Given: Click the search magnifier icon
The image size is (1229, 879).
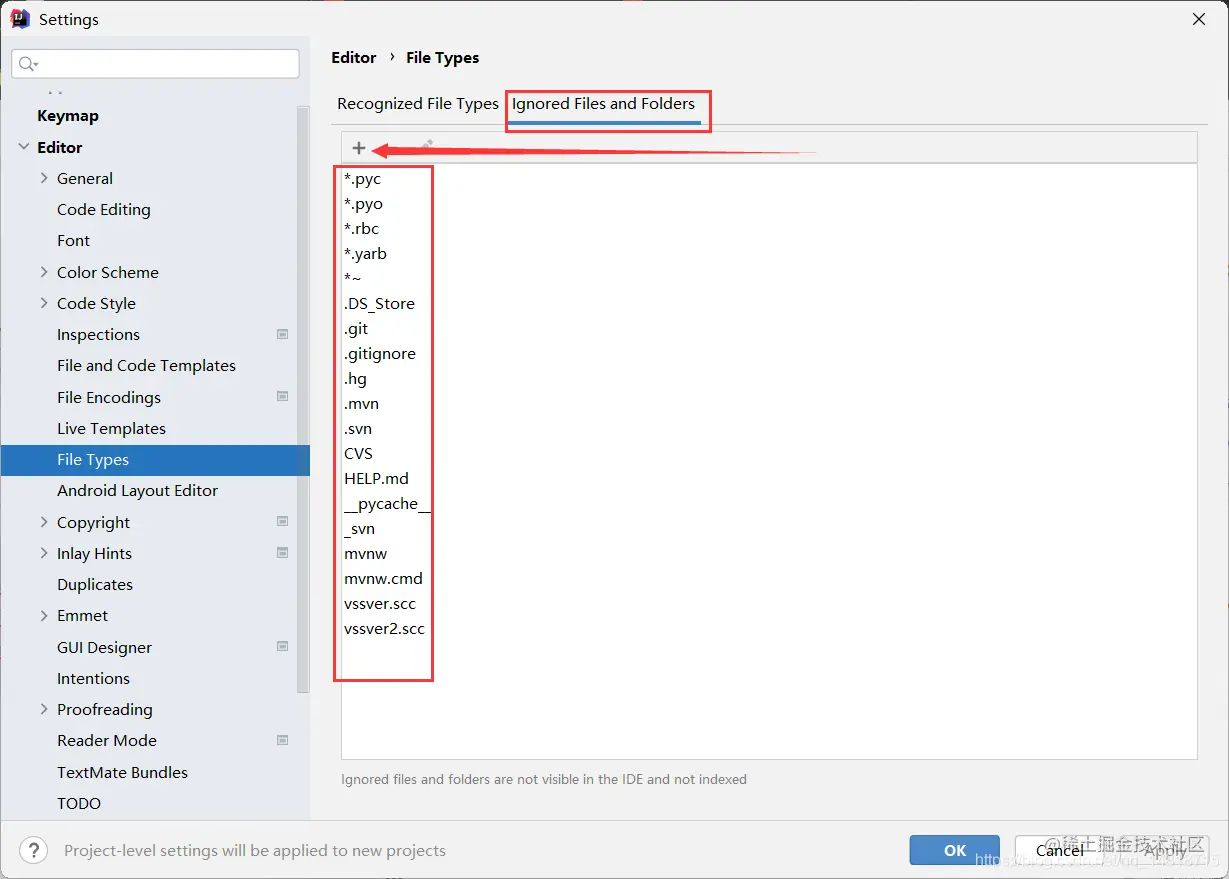Looking at the screenshot, I should (28, 64).
